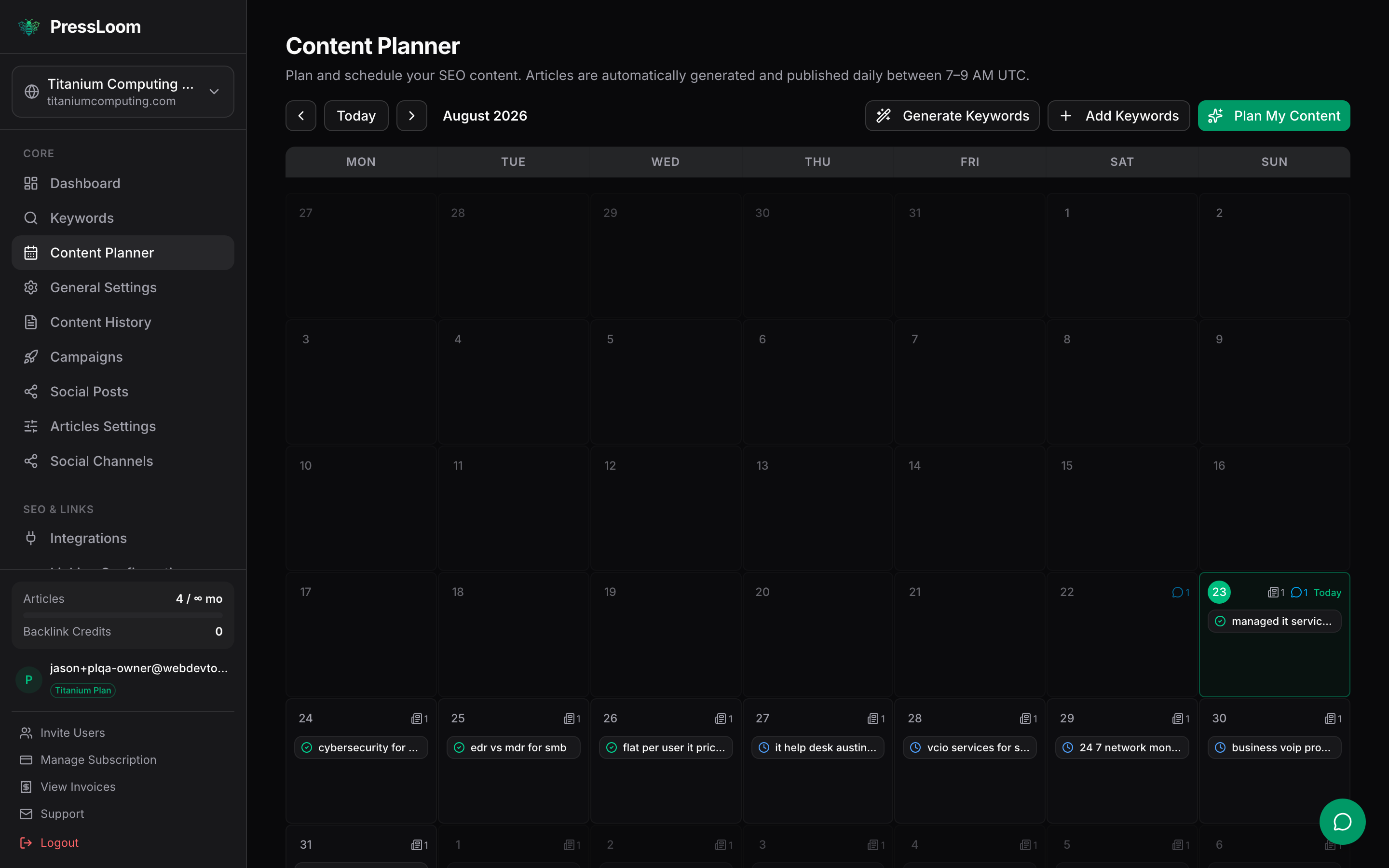The width and height of the screenshot is (1389, 868).
Task: Click the Social Posts share icon
Action: [31, 392]
